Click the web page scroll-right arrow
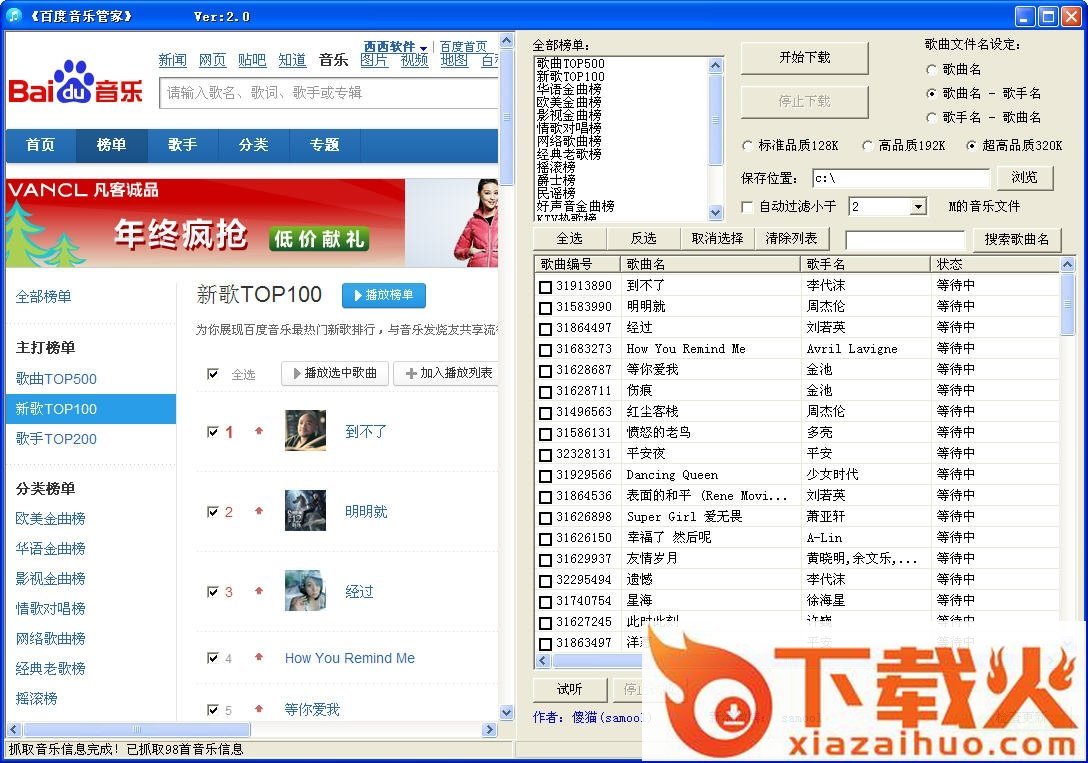 (490, 729)
